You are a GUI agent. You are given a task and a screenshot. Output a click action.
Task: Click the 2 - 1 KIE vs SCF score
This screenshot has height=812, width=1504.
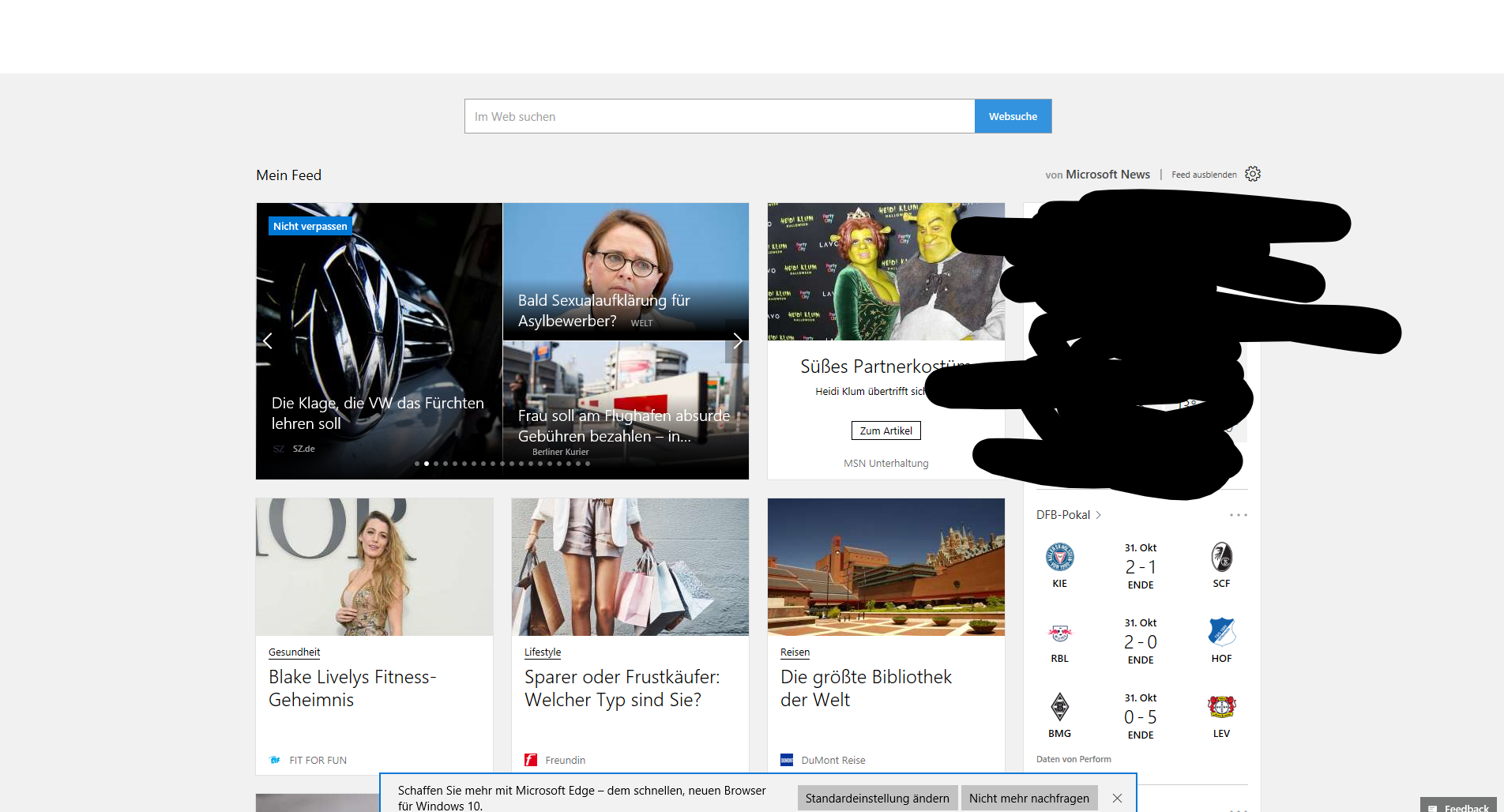coord(1141,567)
